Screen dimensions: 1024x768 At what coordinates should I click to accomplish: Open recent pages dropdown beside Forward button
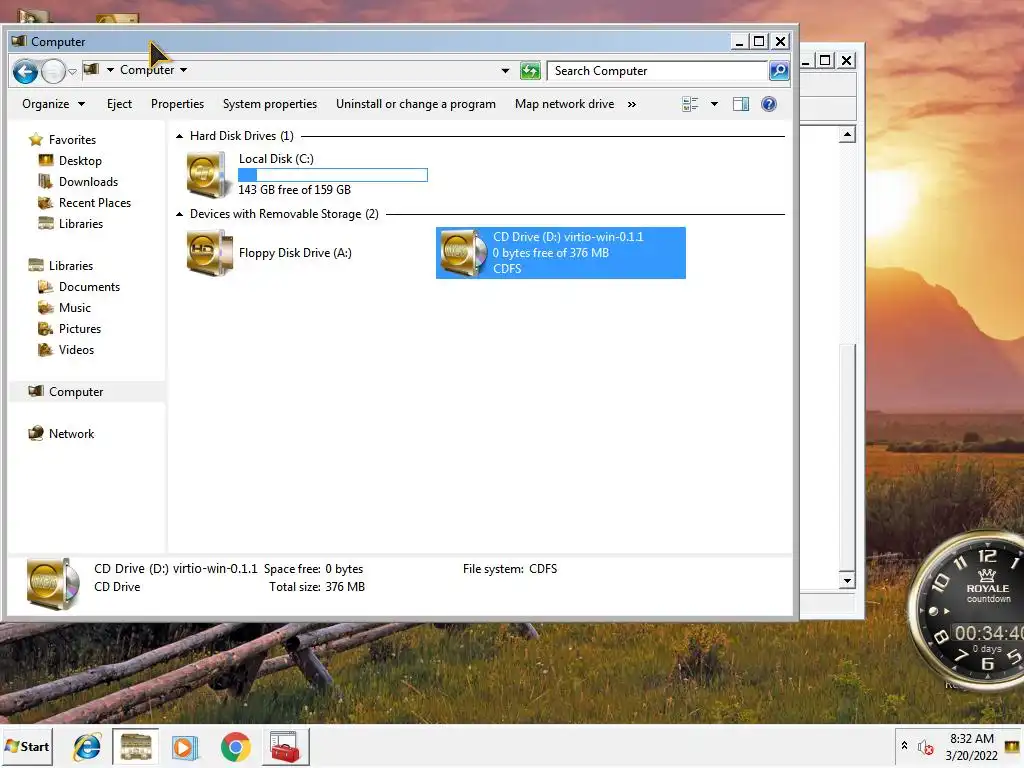[72, 71]
